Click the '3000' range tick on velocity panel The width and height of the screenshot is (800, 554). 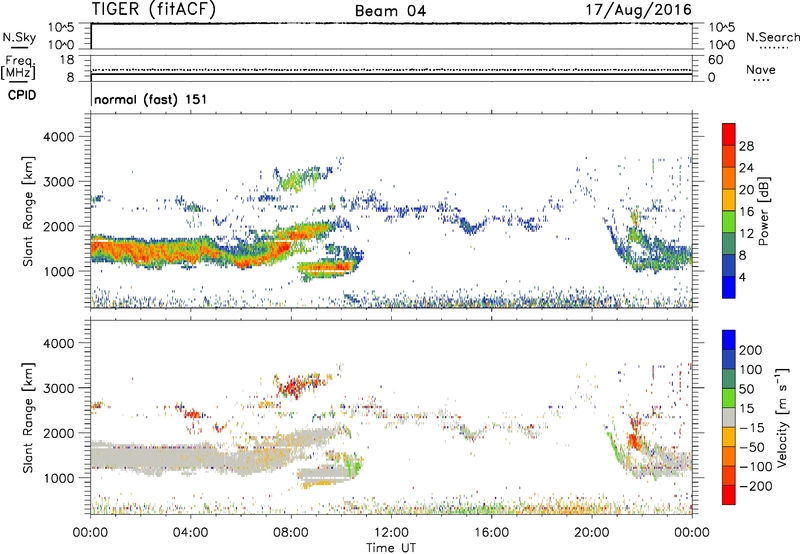click(x=58, y=388)
